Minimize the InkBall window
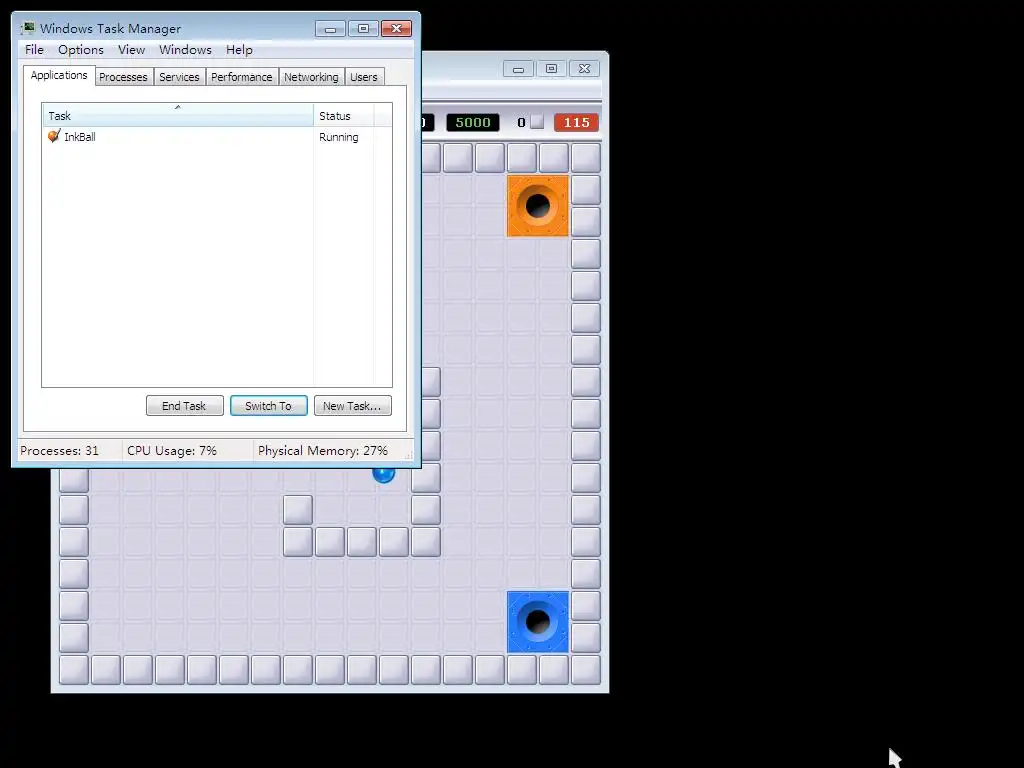1024x768 pixels. [518, 69]
